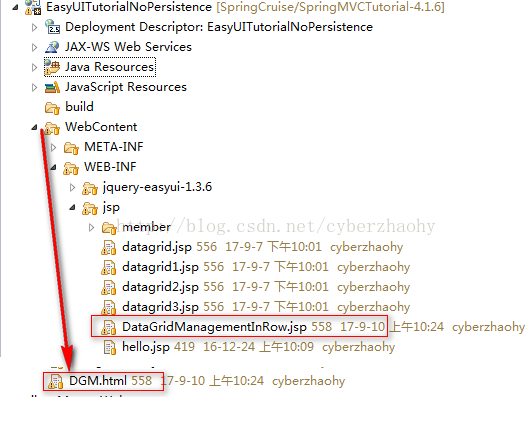The width and height of the screenshot is (532, 430).
Task: Select the jsp folder label
Action: click(111, 207)
